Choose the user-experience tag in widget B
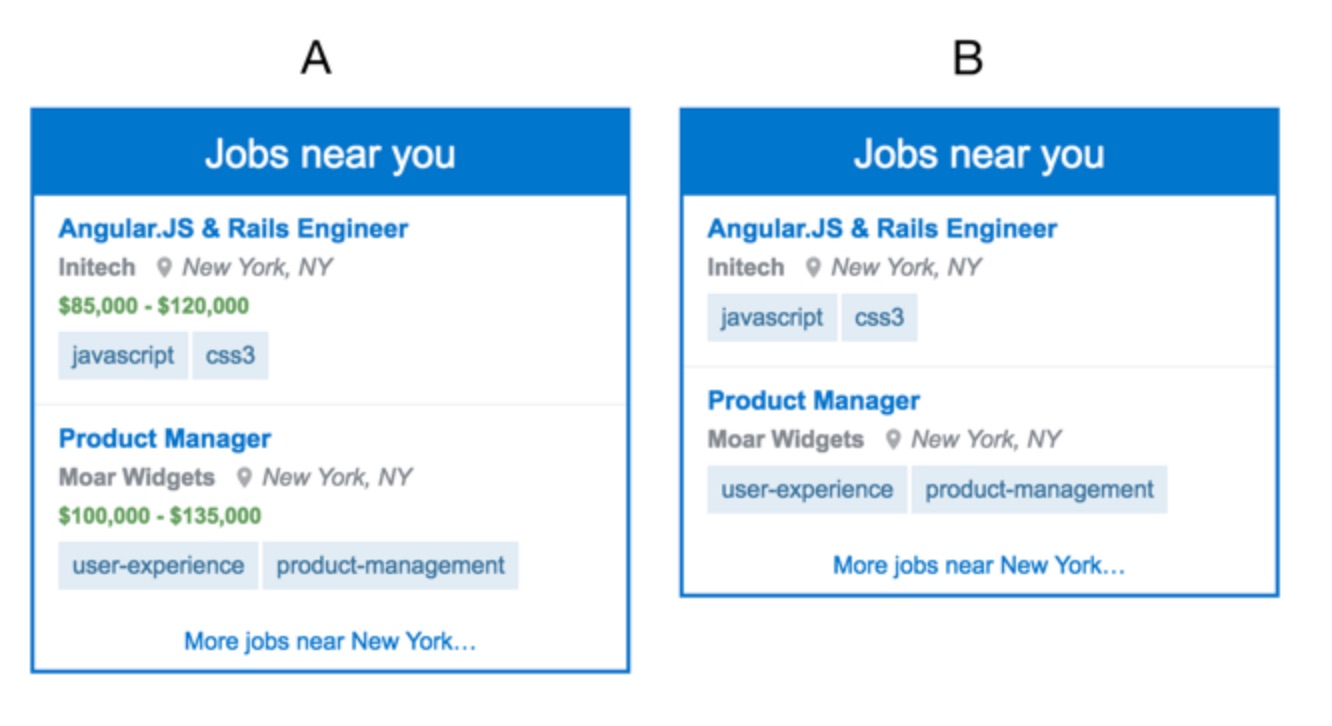1332x726 pixels. (807, 490)
